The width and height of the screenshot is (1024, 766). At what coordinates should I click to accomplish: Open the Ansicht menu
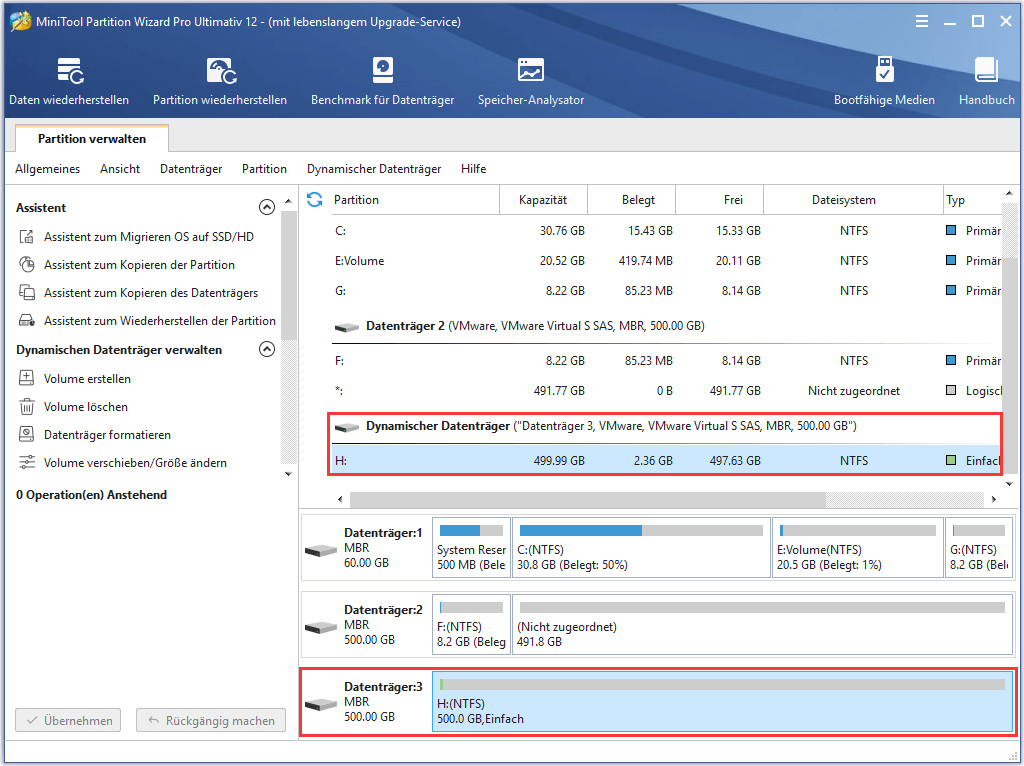tap(120, 168)
